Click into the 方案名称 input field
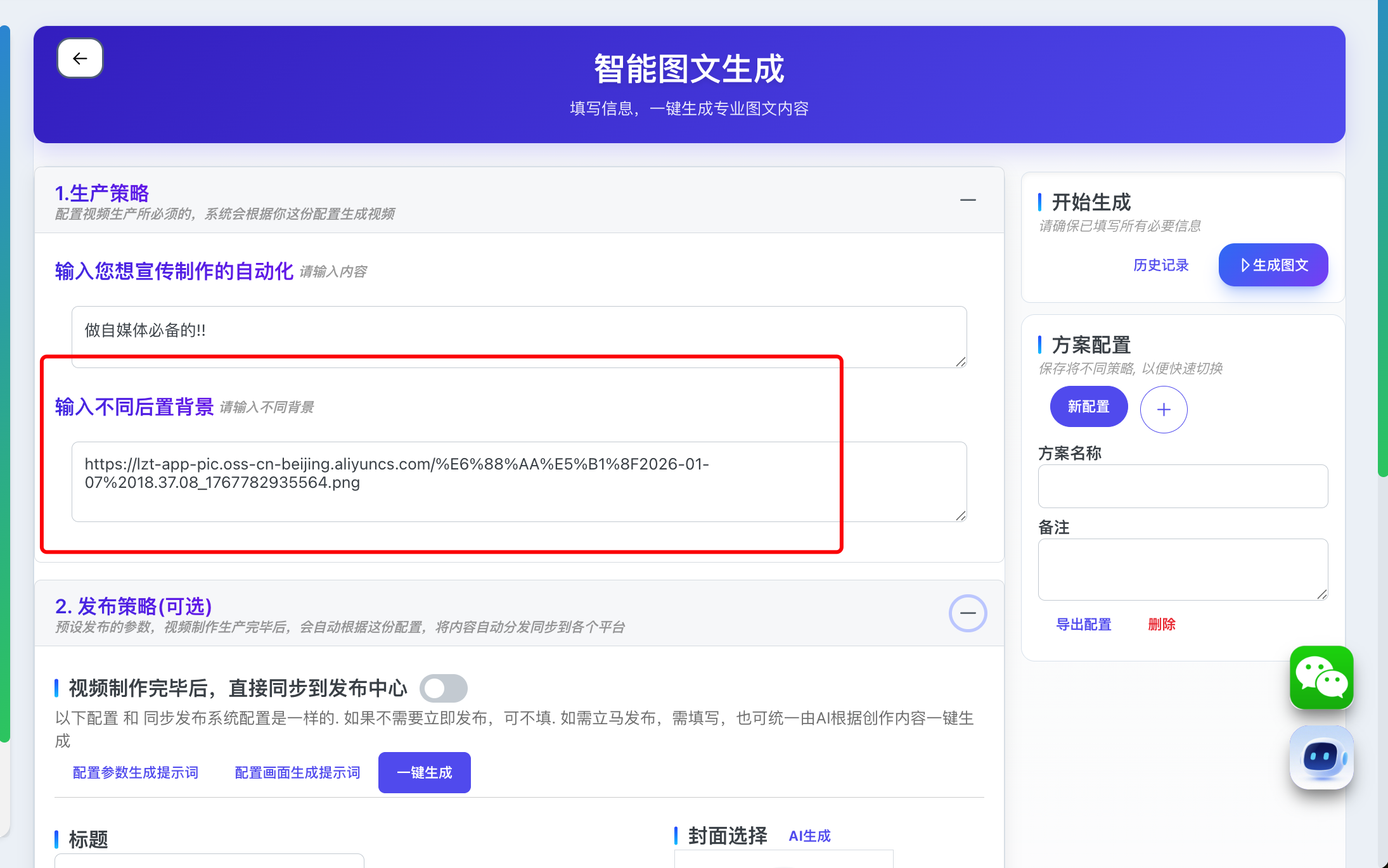The height and width of the screenshot is (868, 1388). pyautogui.click(x=1182, y=486)
